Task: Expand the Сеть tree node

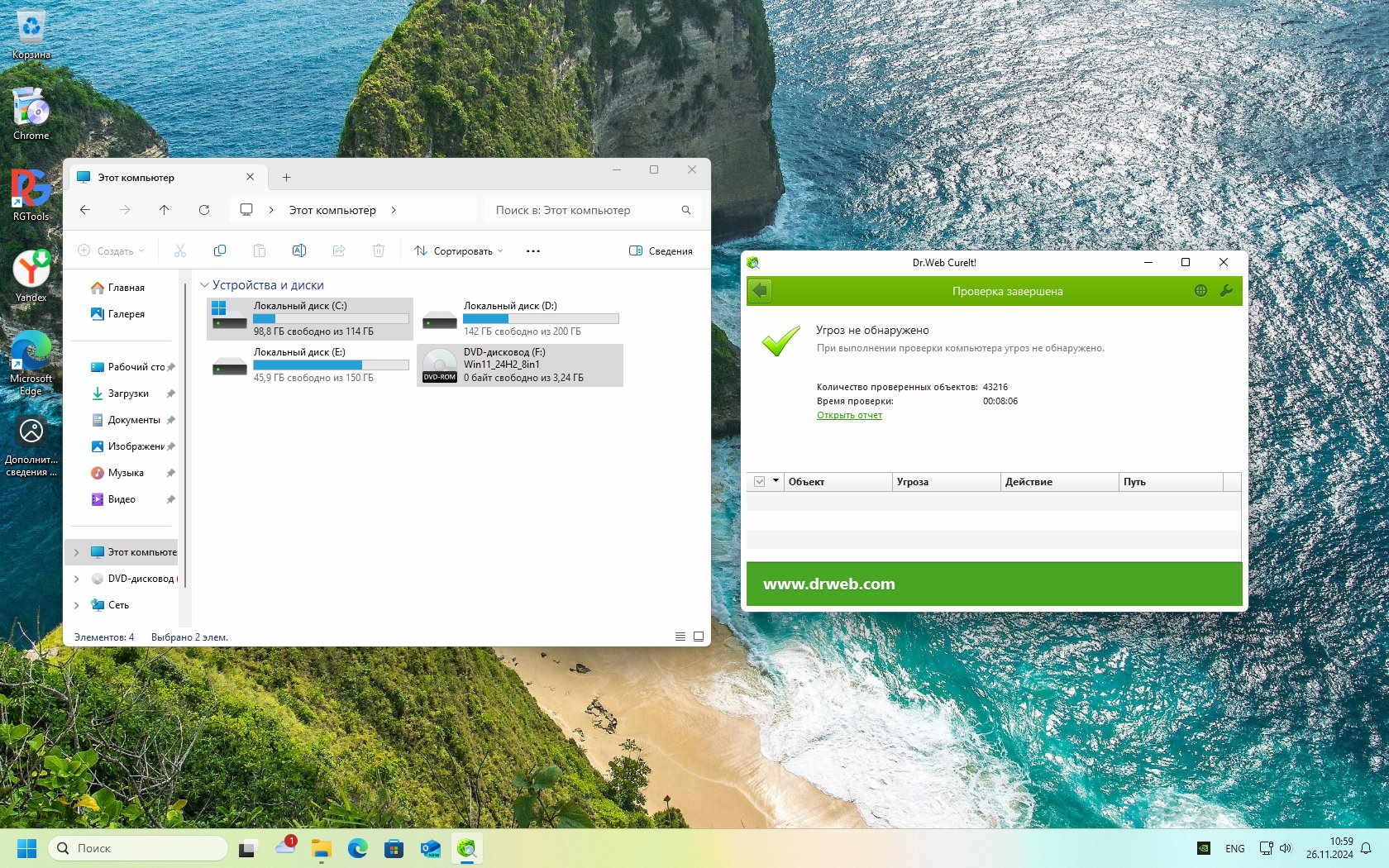Action: pos(76,605)
